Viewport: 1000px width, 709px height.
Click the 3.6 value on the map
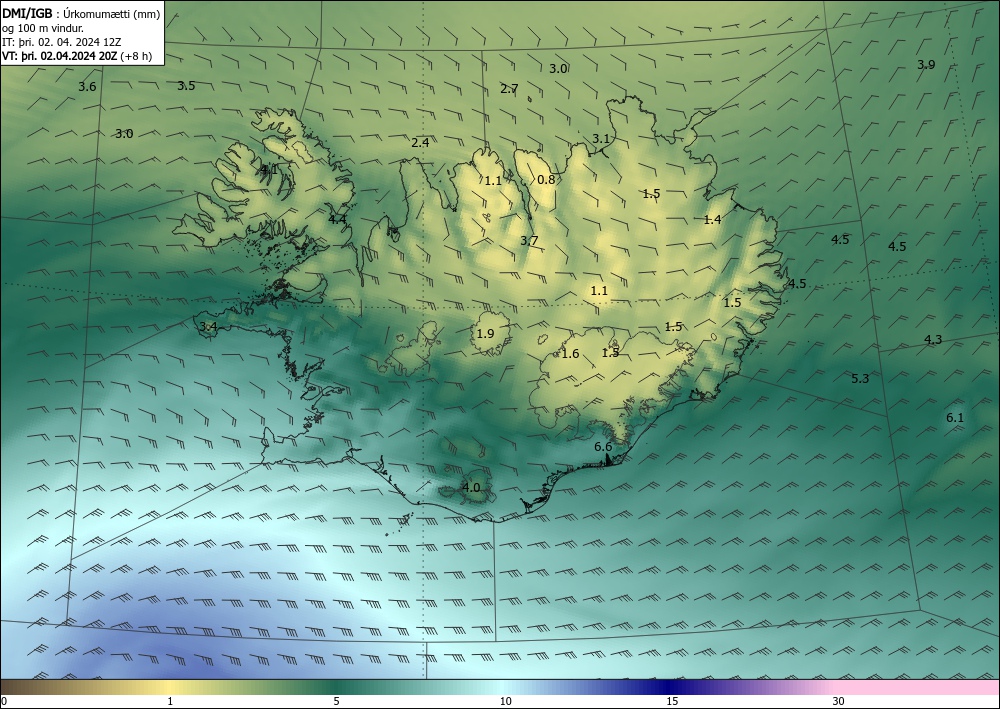(87, 87)
